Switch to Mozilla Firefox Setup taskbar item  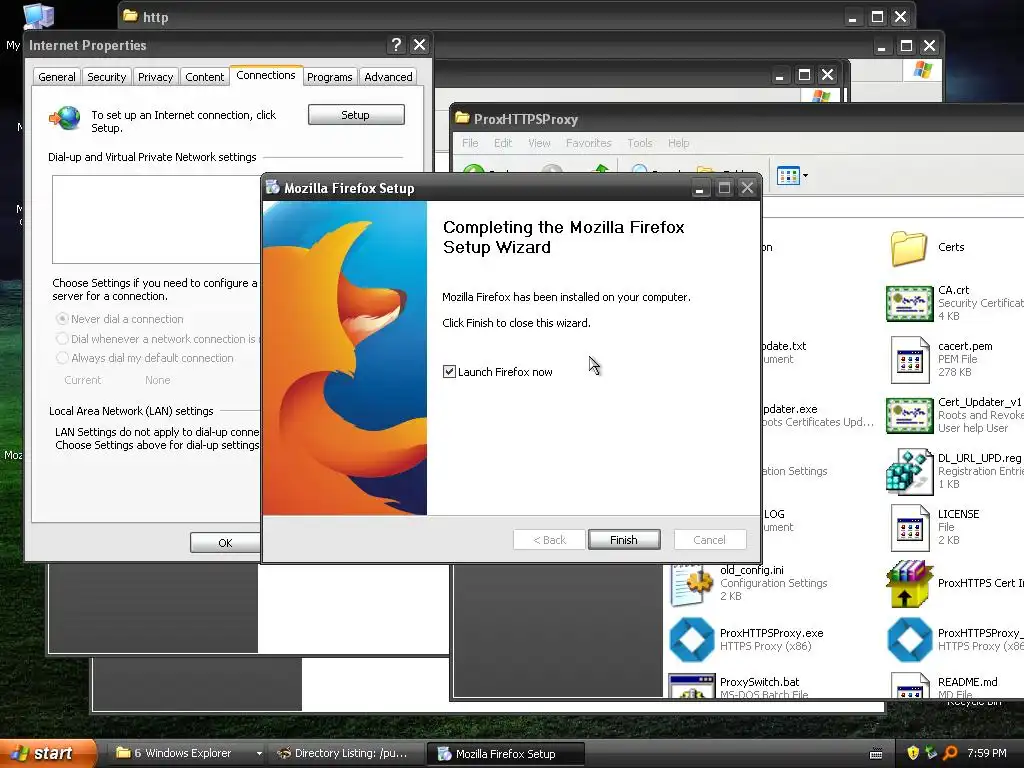click(x=505, y=754)
